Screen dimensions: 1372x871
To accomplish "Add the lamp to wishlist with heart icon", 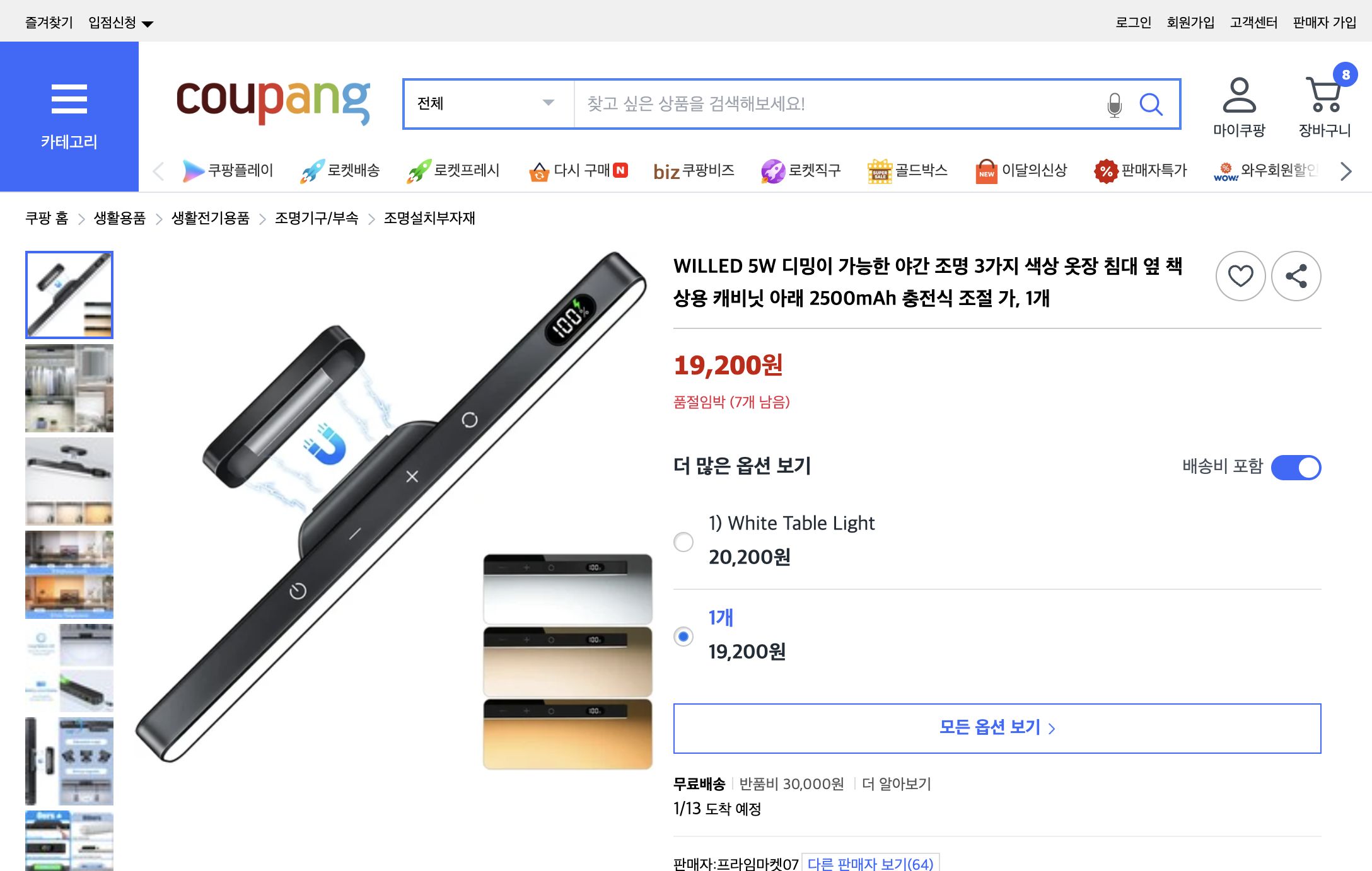I will pos(1240,276).
